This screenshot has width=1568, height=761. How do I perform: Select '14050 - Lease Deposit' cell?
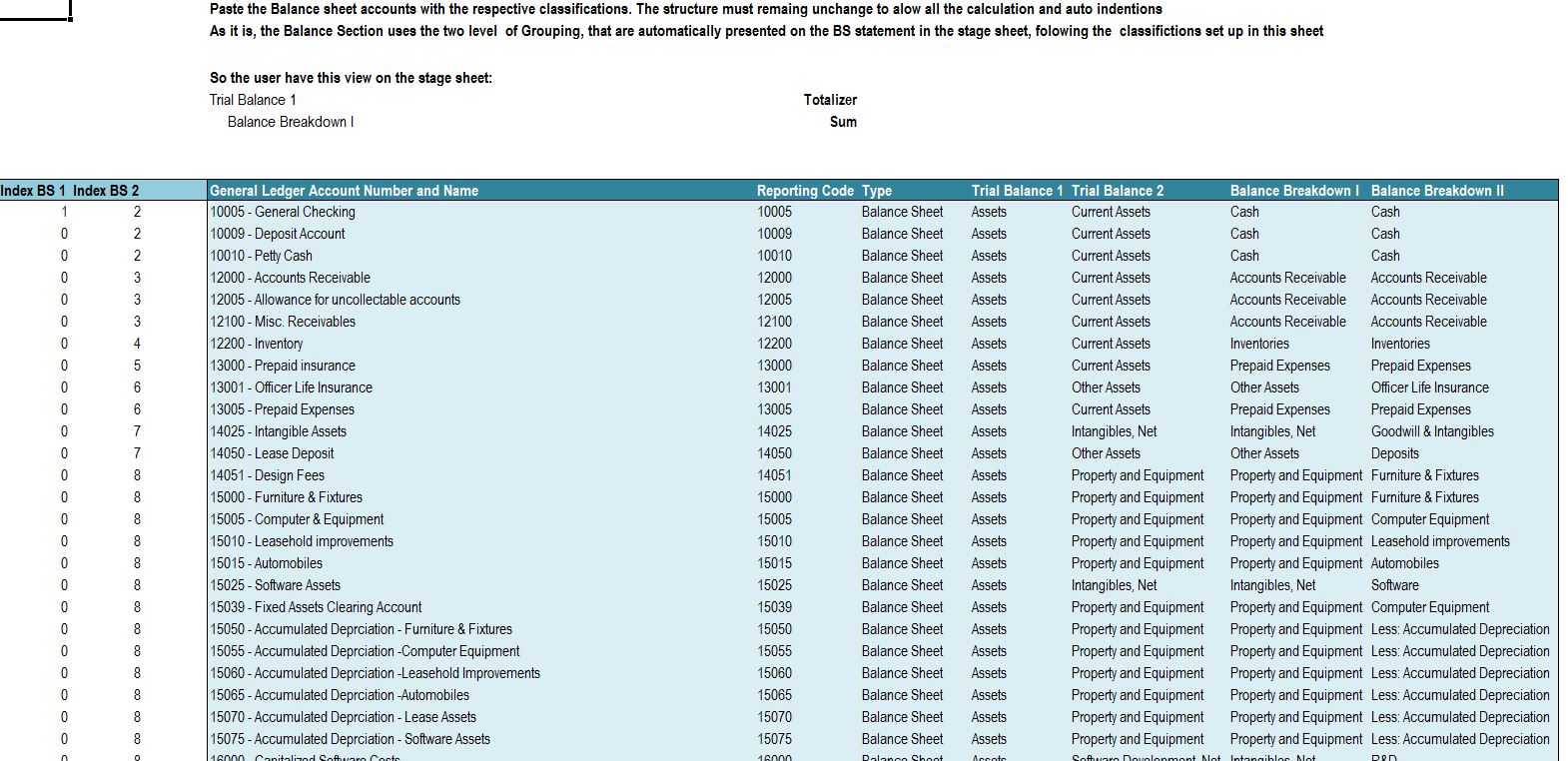click(x=272, y=453)
